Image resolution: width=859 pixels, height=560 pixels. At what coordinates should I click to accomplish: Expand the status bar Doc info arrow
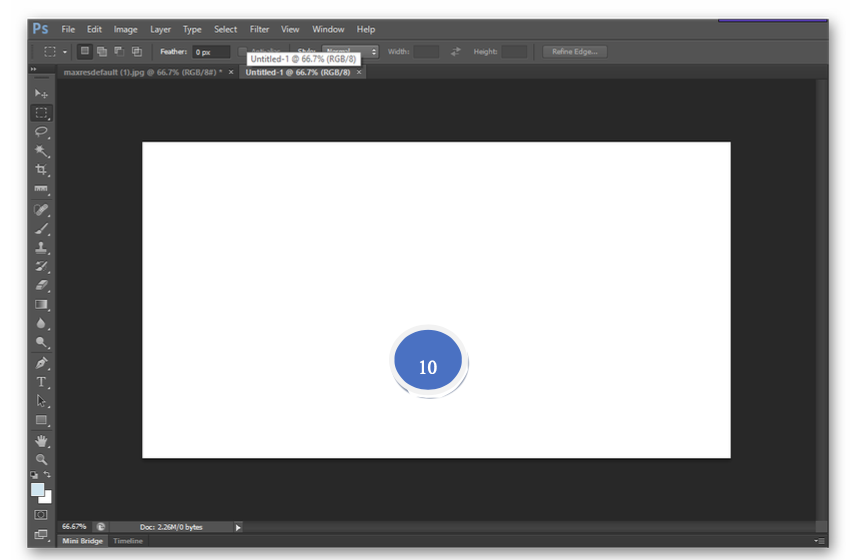click(238, 527)
